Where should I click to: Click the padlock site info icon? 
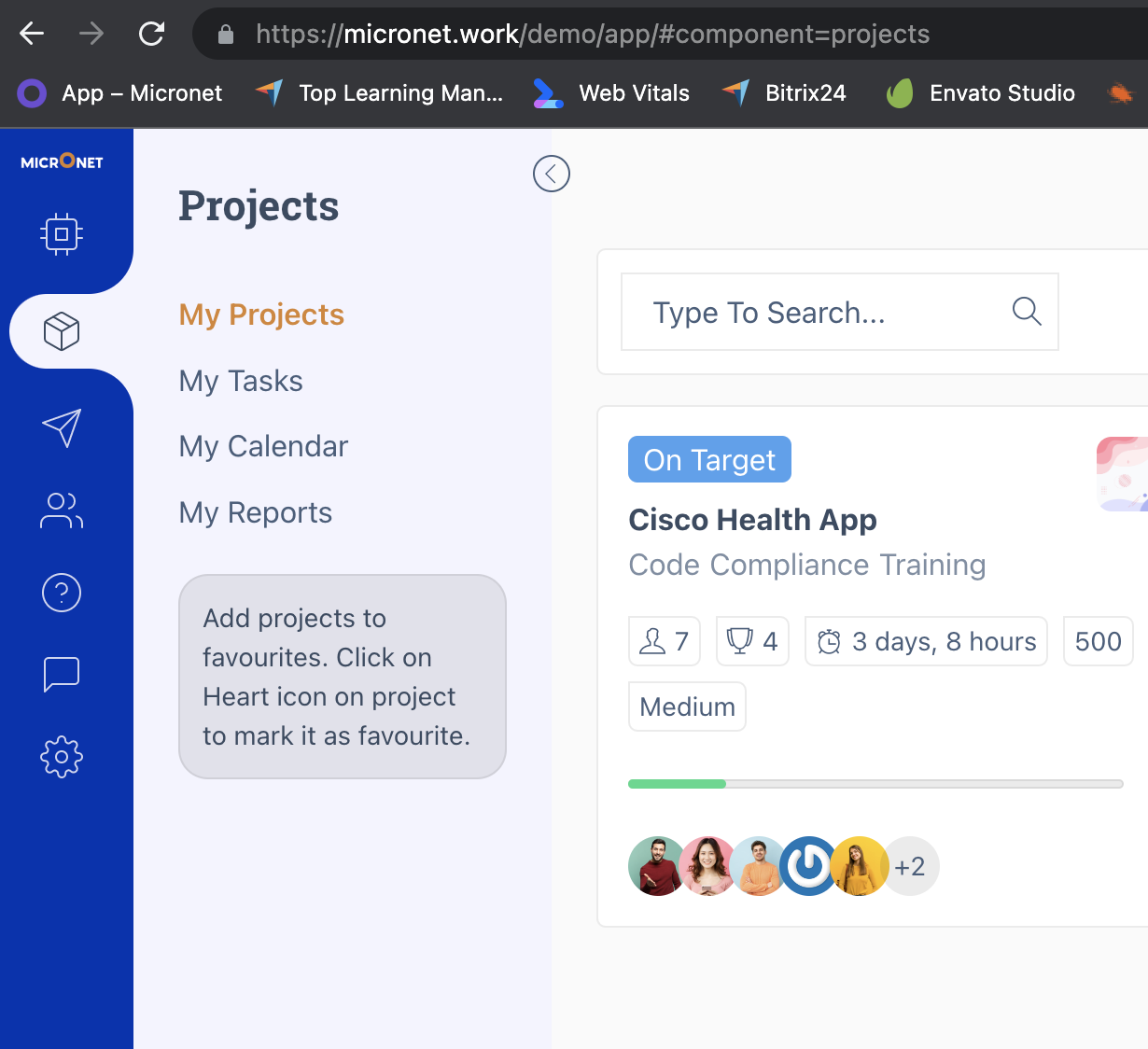(x=225, y=35)
